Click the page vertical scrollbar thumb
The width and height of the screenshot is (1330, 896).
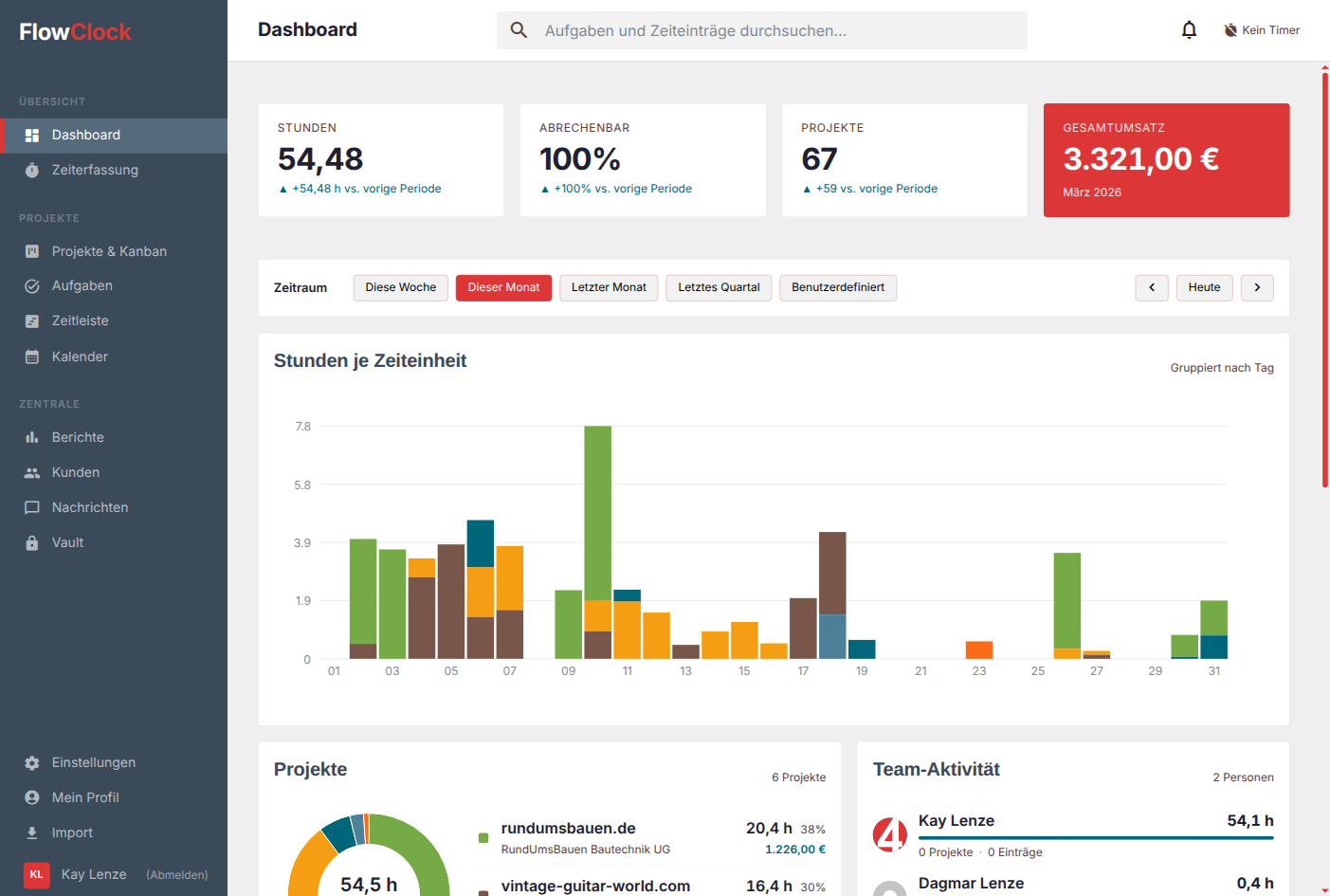[x=1325, y=280]
